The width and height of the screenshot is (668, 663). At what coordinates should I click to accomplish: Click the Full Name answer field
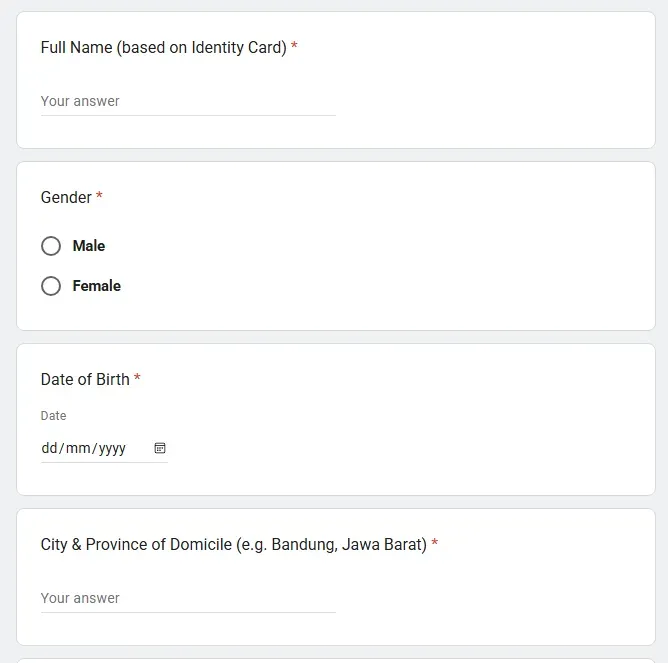(188, 101)
